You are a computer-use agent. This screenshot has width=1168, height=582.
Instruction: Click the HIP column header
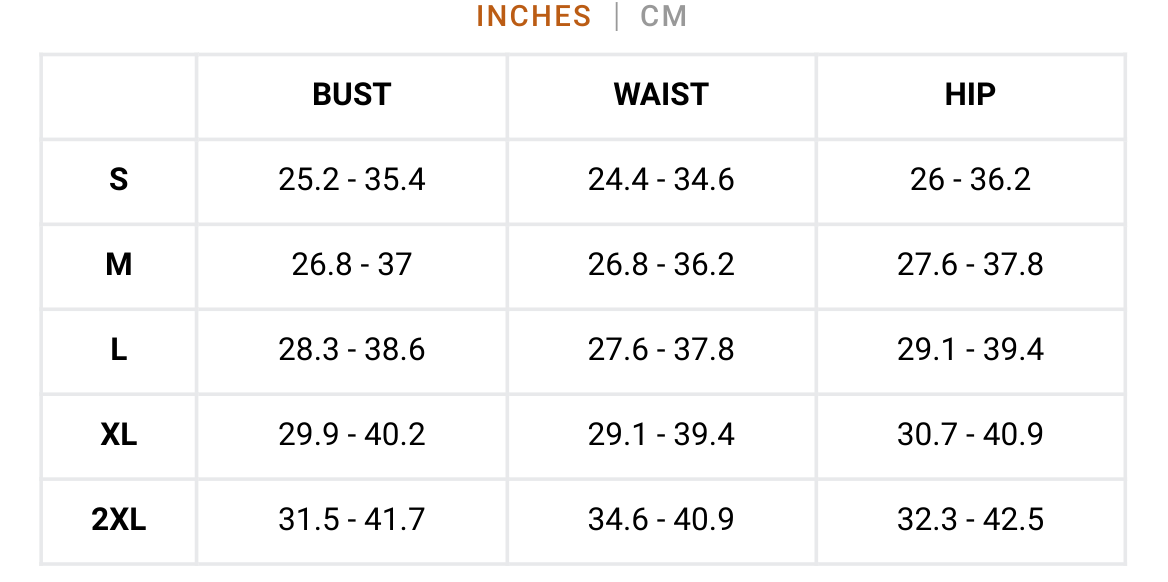pos(970,95)
